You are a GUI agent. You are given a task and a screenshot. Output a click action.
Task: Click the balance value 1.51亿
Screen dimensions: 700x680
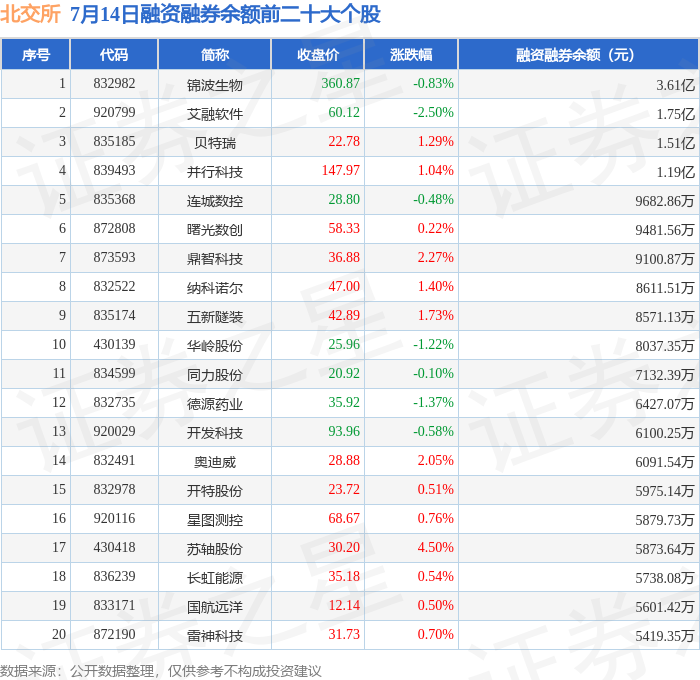(x=675, y=143)
